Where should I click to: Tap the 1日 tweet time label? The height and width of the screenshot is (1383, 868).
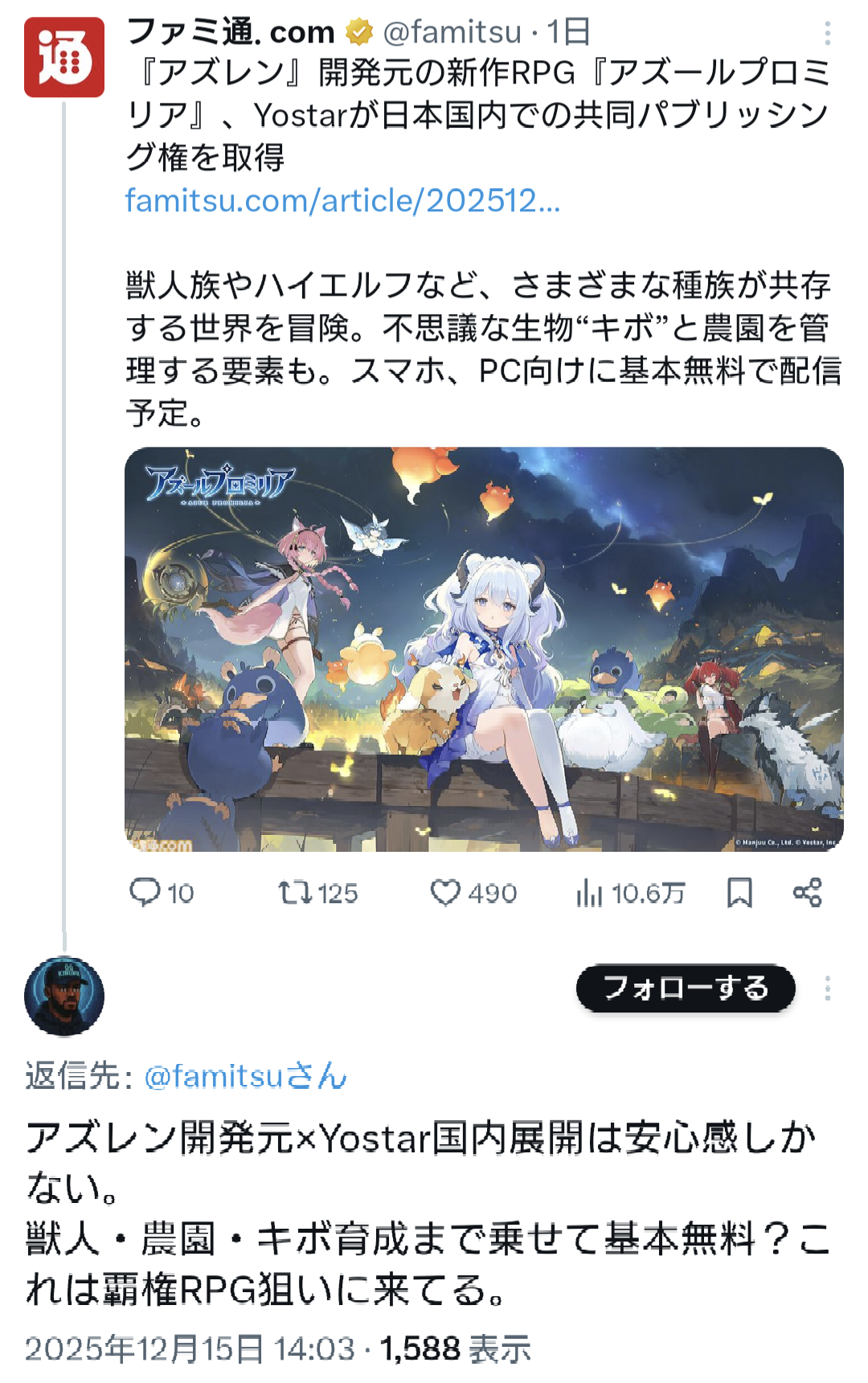(568, 32)
